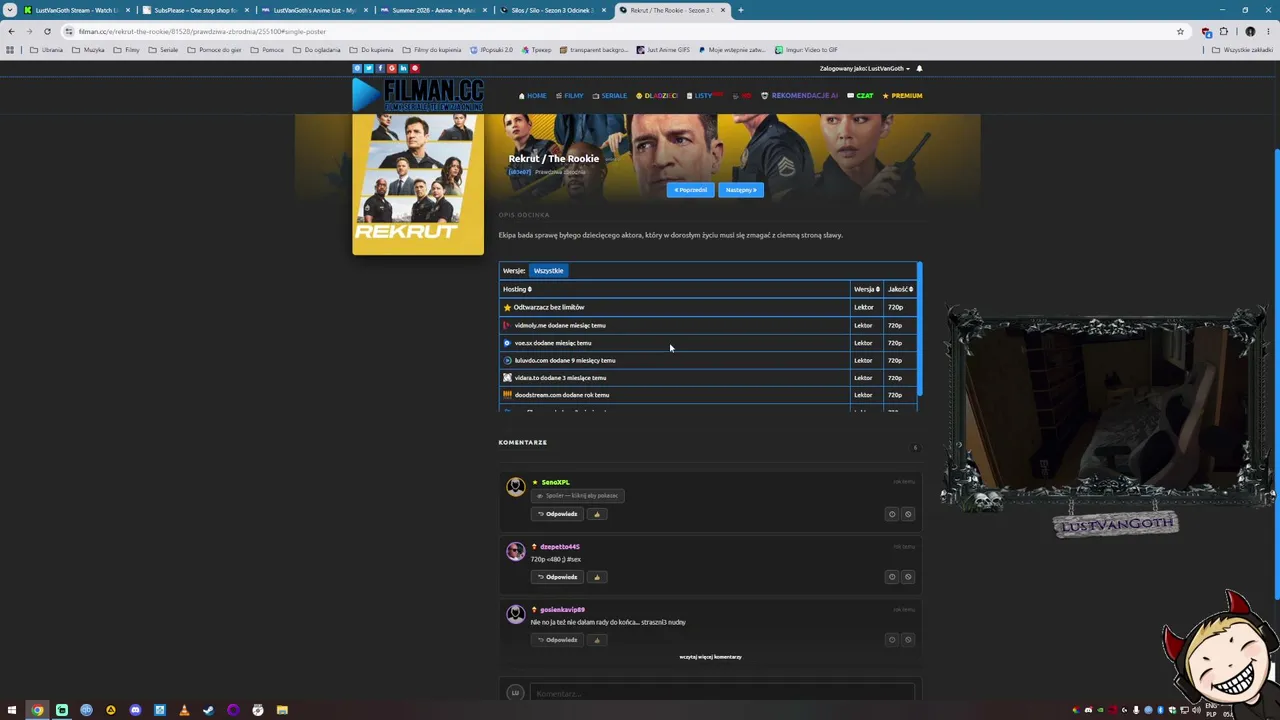Reply to dzepetto445's comment (Odpowiedz)
The width and height of the screenshot is (1280, 720).
click(x=557, y=577)
